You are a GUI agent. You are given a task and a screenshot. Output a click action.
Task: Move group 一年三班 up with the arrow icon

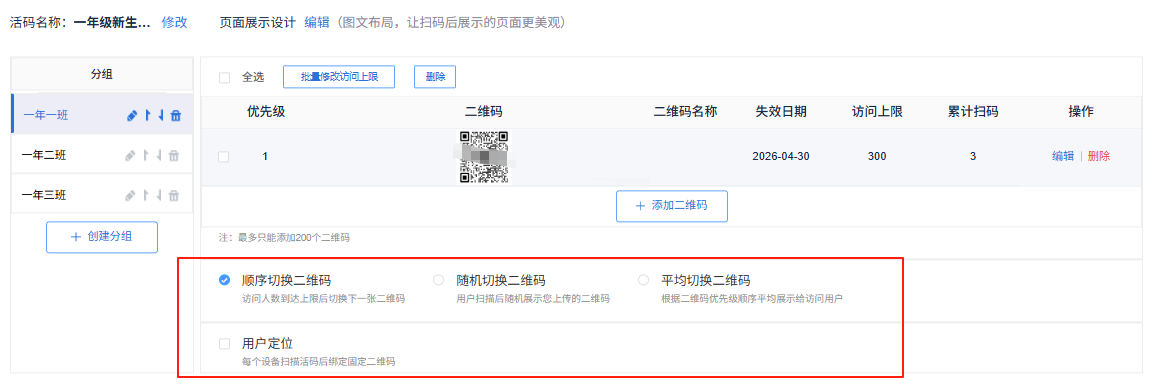click(145, 195)
